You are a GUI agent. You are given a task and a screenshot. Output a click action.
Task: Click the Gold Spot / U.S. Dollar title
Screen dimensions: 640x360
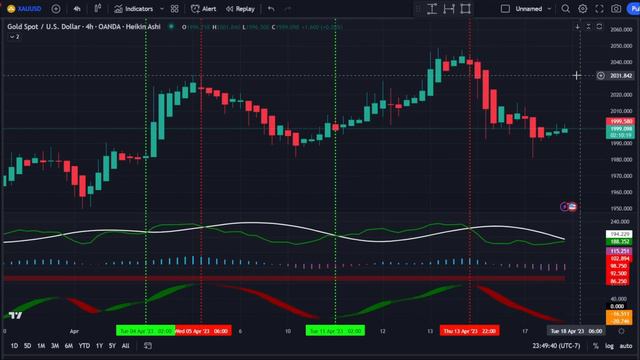pos(84,27)
